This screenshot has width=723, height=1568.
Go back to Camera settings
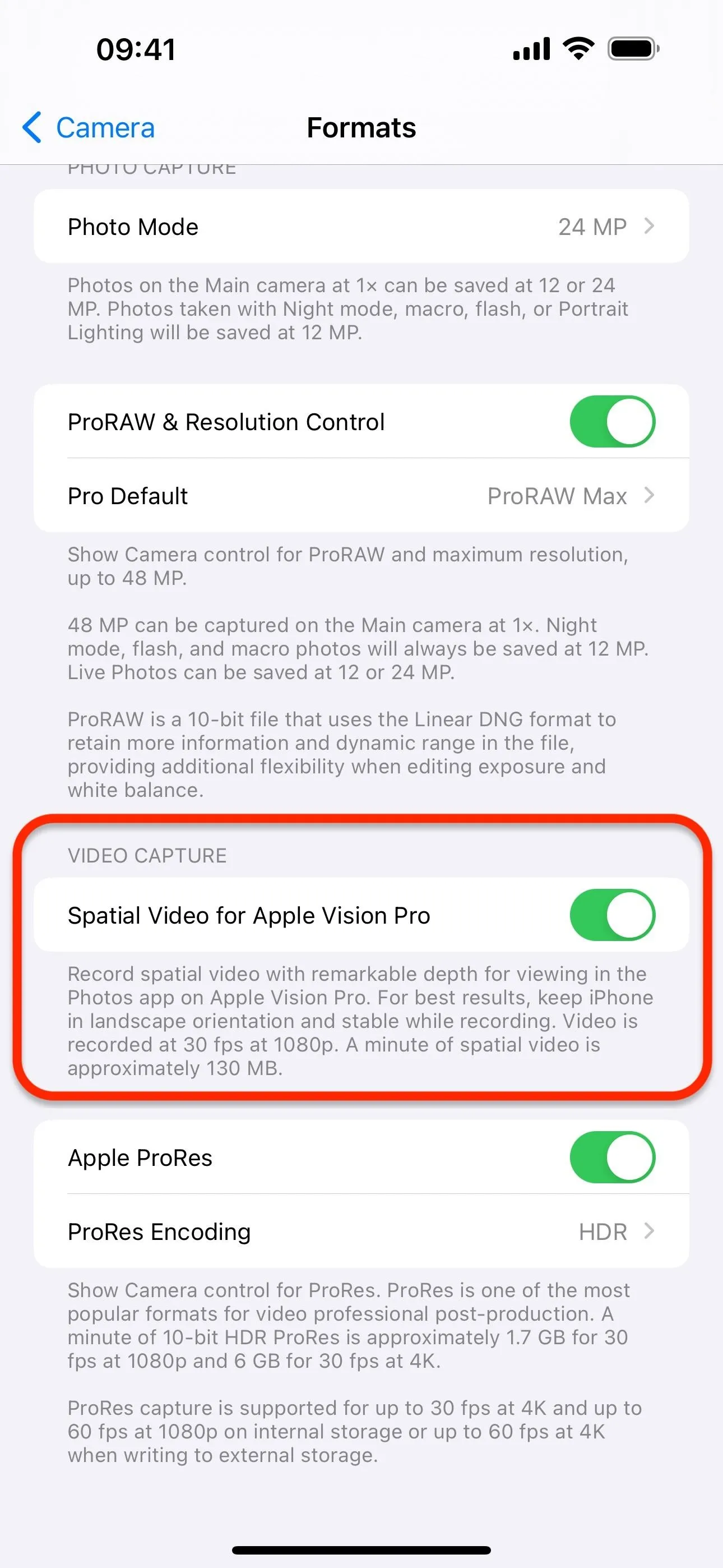[88, 127]
